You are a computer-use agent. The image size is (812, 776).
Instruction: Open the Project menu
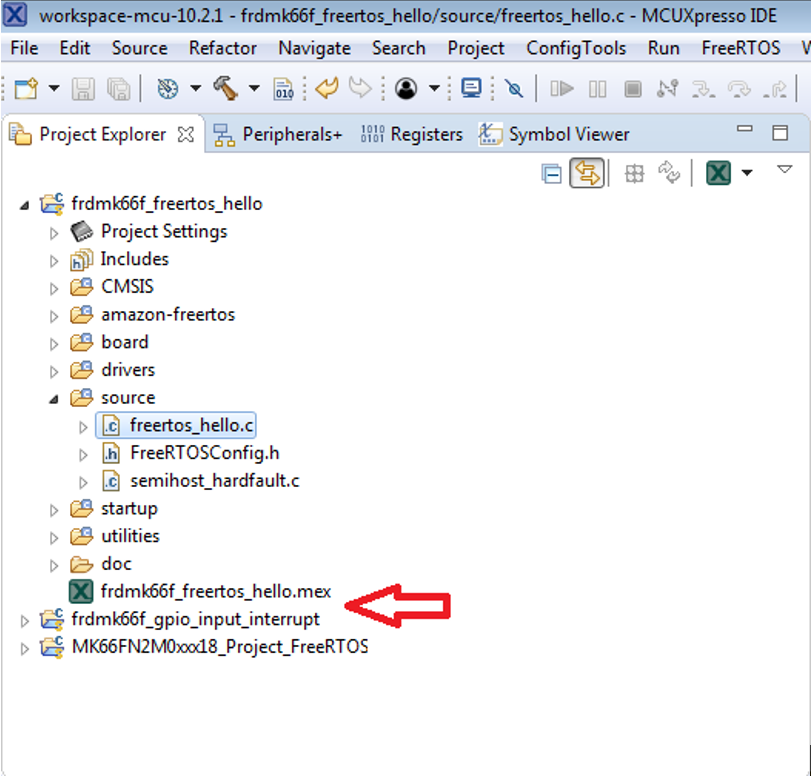[x=476, y=48]
